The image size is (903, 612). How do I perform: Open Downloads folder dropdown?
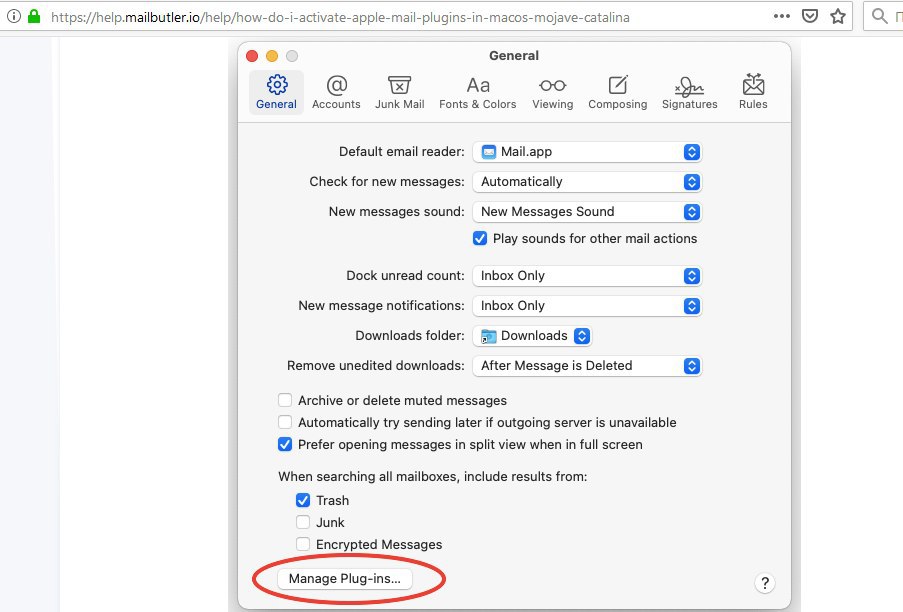click(532, 336)
